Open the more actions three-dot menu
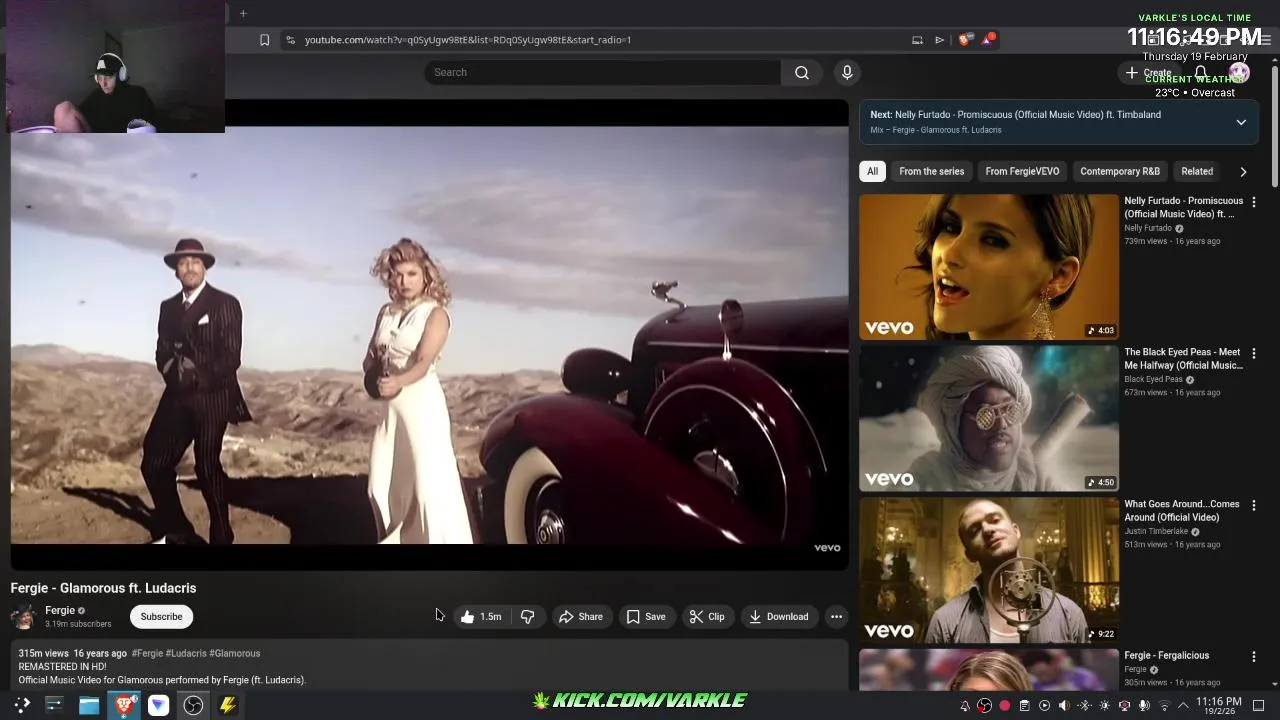This screenshot has height=720, width=1280. click(836, 617)
